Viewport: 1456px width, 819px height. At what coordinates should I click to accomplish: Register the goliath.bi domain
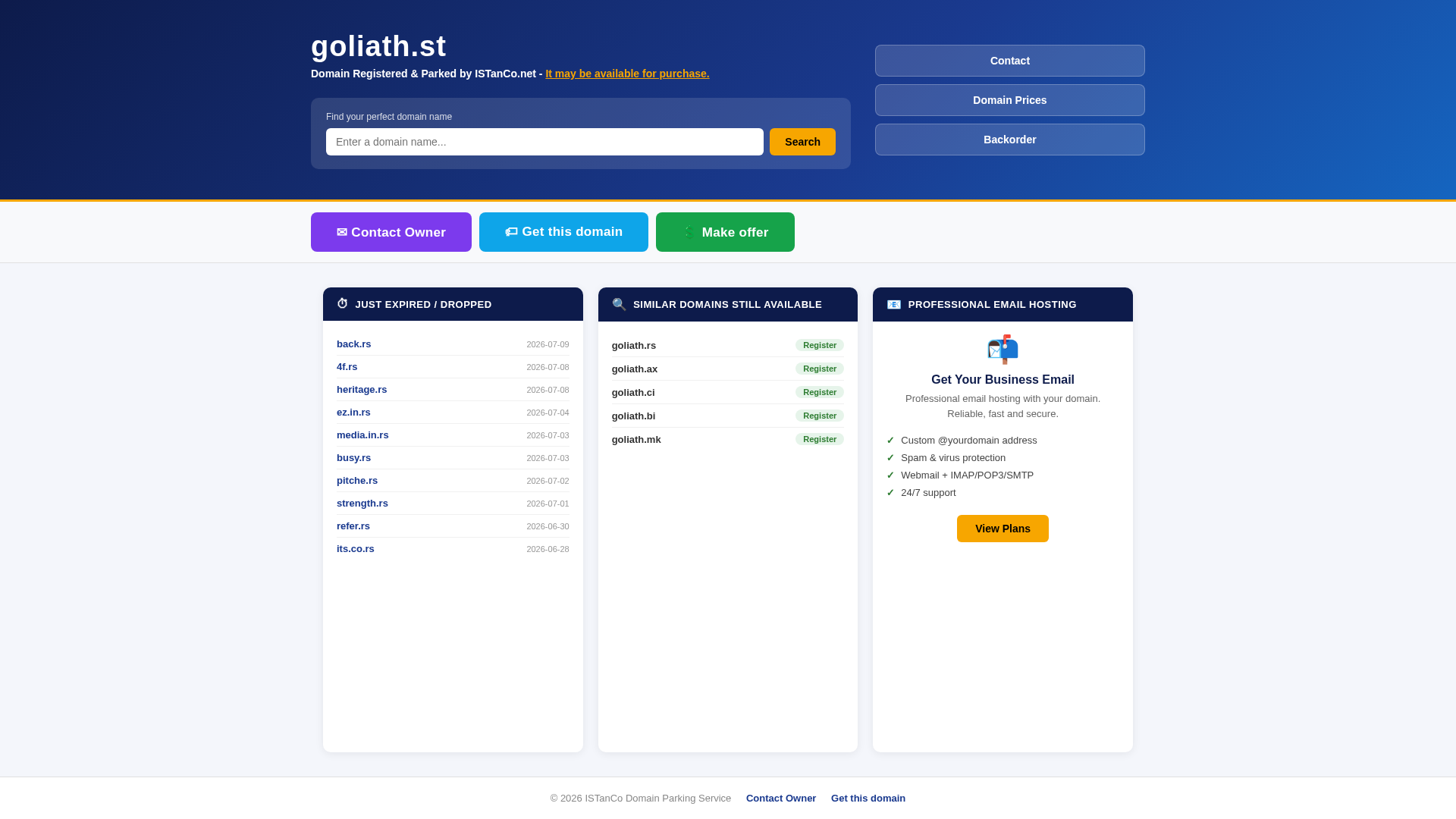[x=820, y=416]
